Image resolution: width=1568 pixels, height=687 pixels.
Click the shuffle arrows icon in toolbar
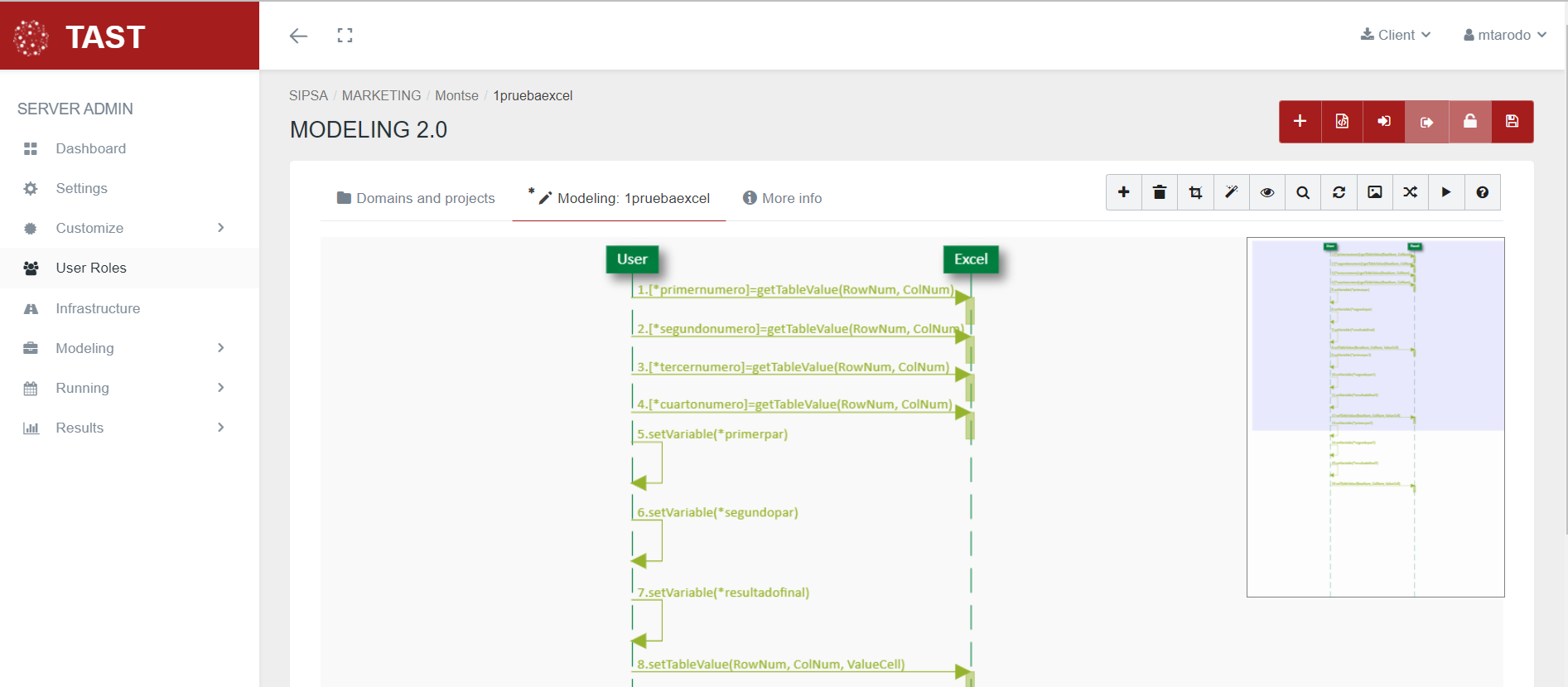pos(1411,192)
